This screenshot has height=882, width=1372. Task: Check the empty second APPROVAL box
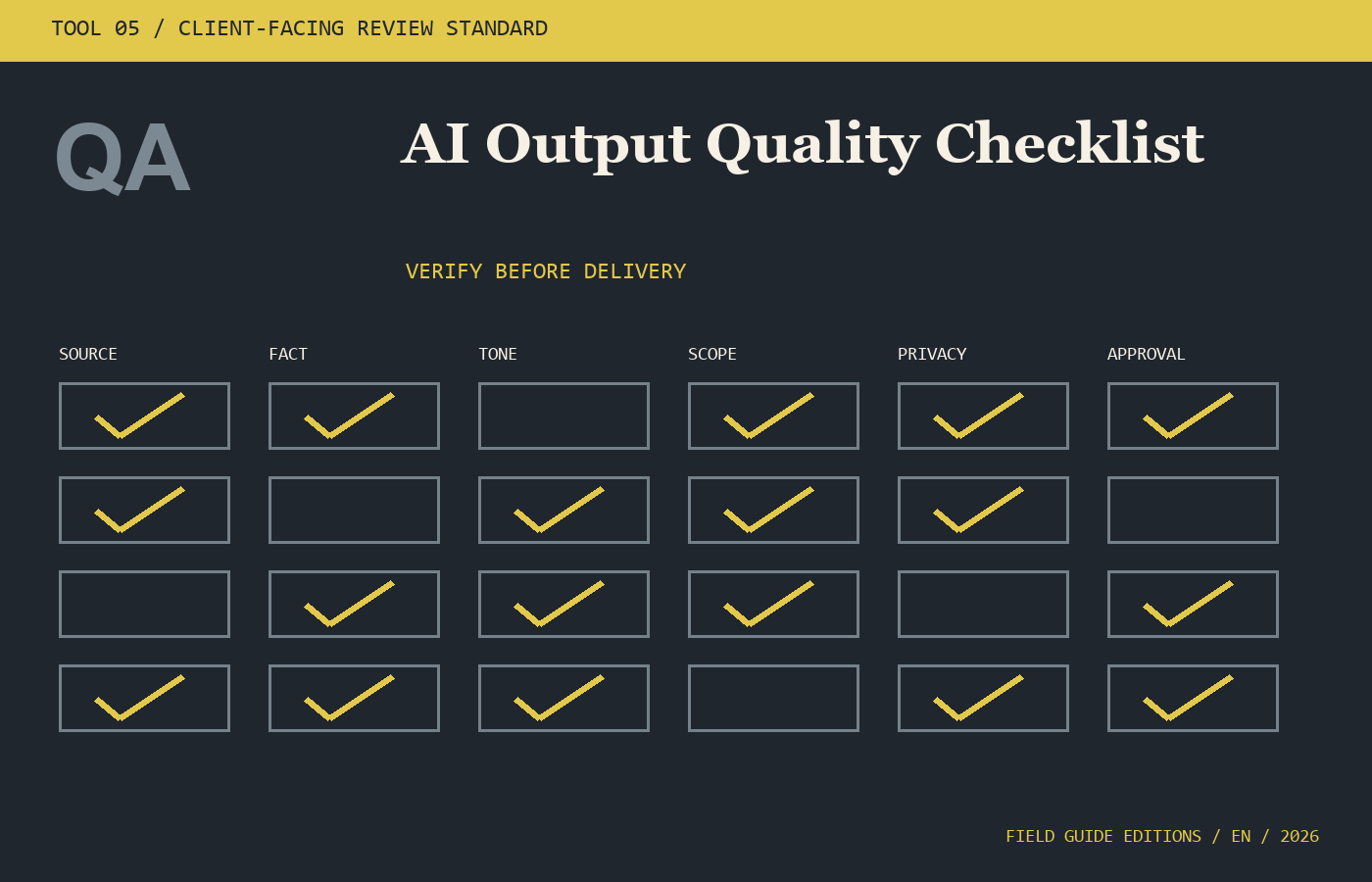pyautogui.click(x=1193, y=510)
